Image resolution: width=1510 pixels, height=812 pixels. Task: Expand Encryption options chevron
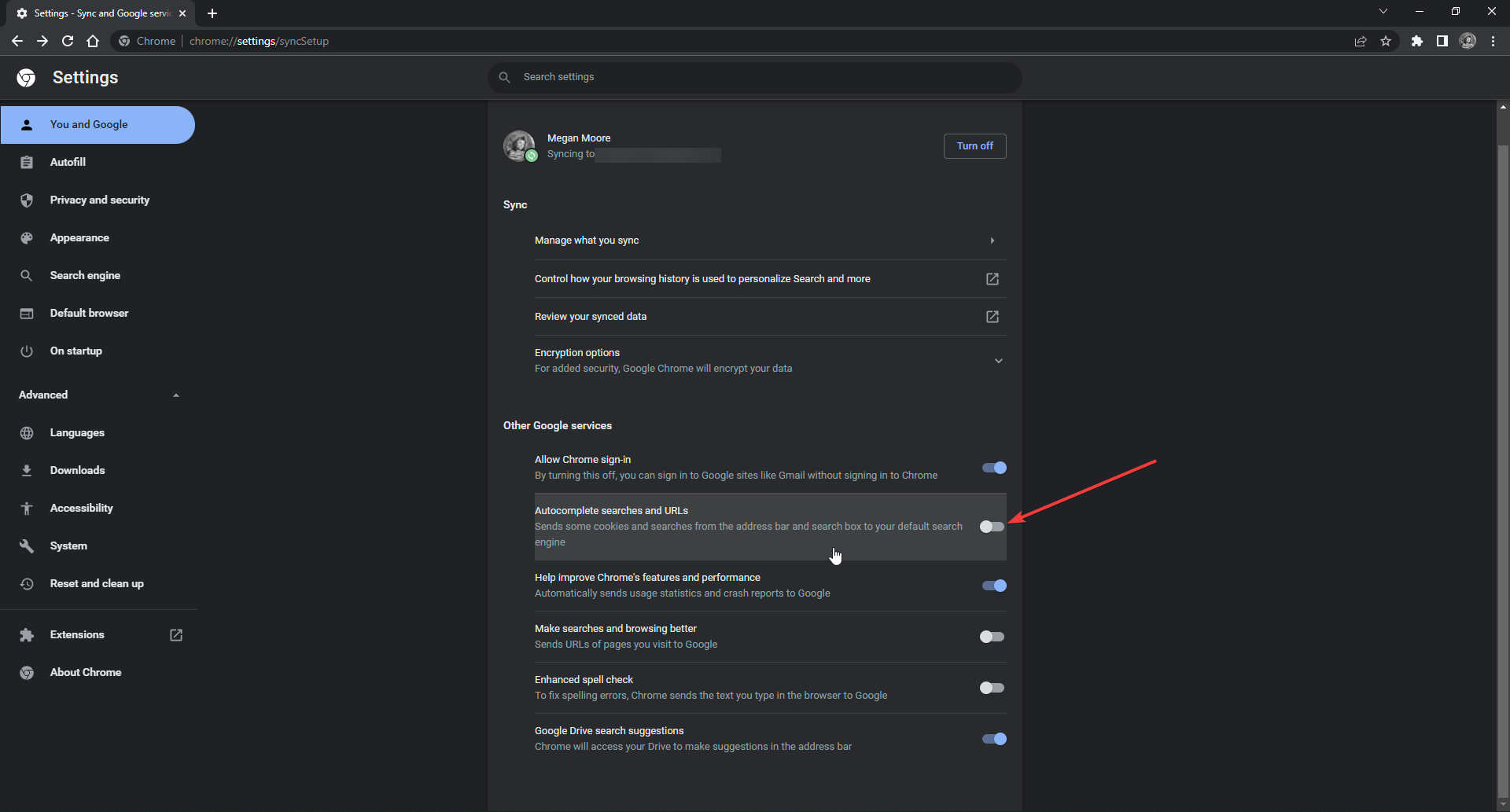coord(998,361)
